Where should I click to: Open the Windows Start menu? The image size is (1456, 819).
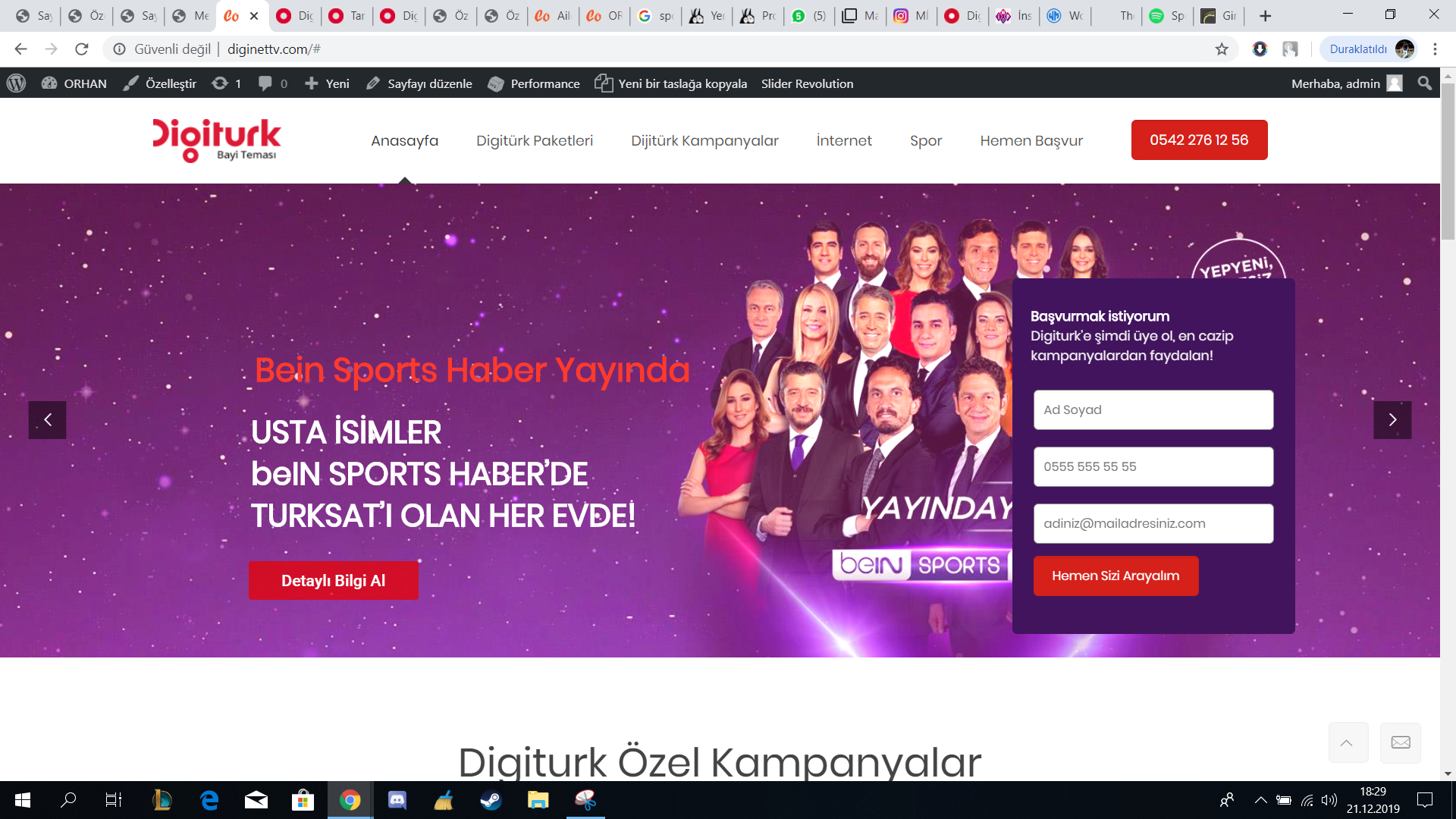pos(23,800)
